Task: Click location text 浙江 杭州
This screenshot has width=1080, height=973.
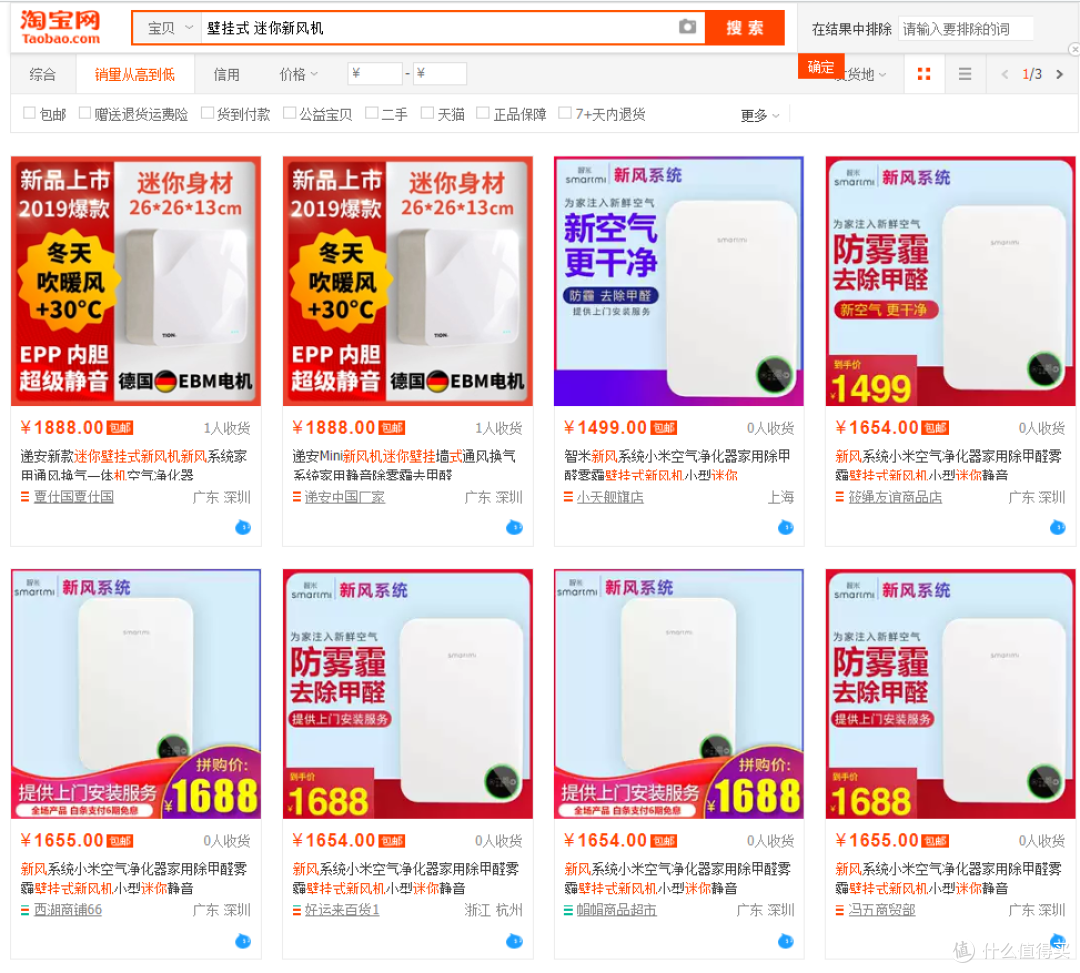Action: 493,910
